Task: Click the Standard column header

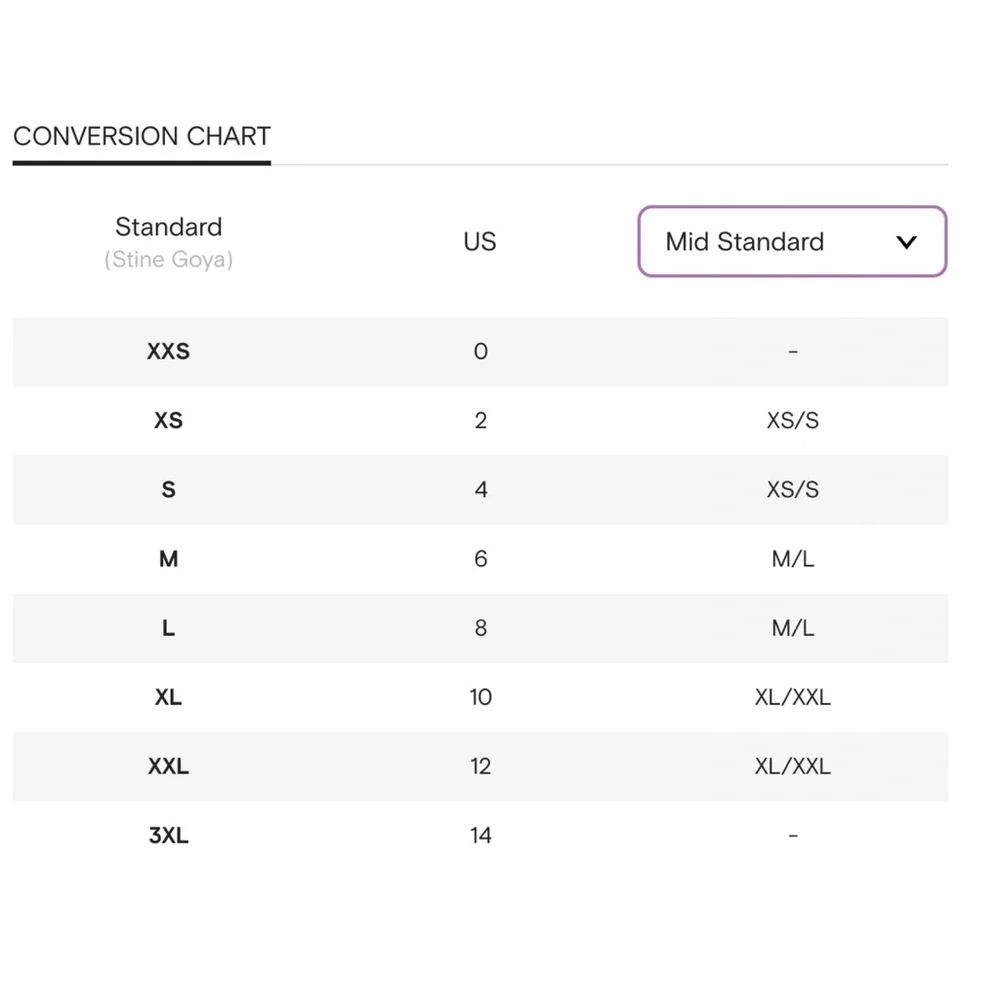Action: [168, 227]
